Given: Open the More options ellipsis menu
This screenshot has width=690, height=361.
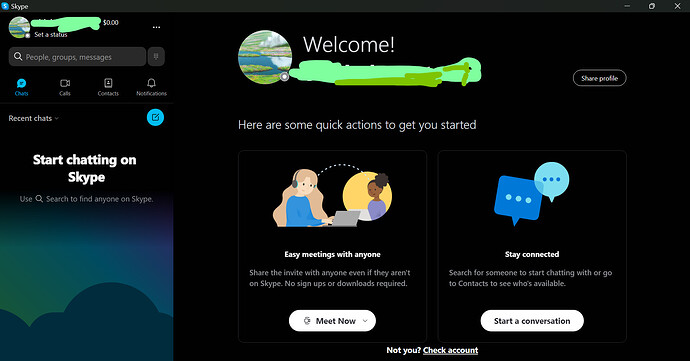Looking at the screenshot, I should (156, 27).
